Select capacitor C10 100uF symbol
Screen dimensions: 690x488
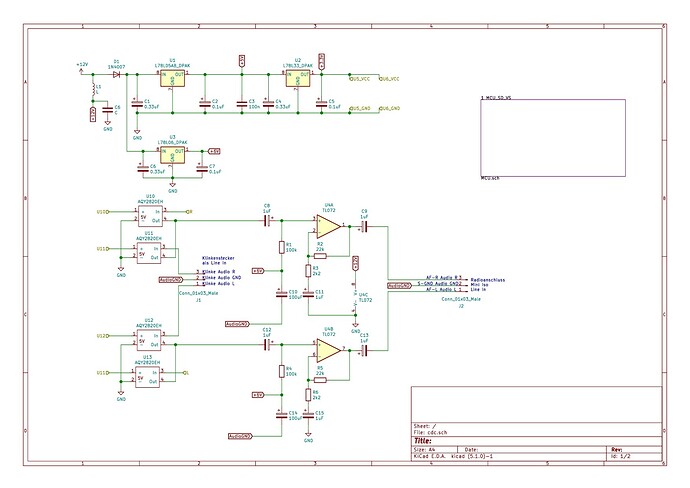coord(282,294)
